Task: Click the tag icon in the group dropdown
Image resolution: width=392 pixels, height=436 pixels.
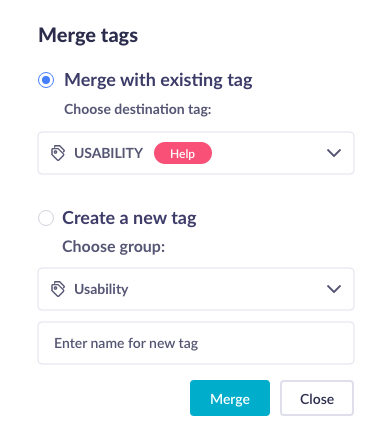Action: click(x=58, y=289)
